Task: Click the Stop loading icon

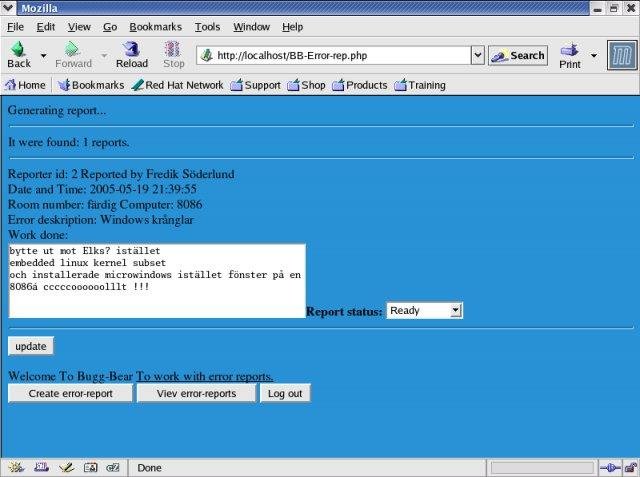Action: [x=173, y=49]
